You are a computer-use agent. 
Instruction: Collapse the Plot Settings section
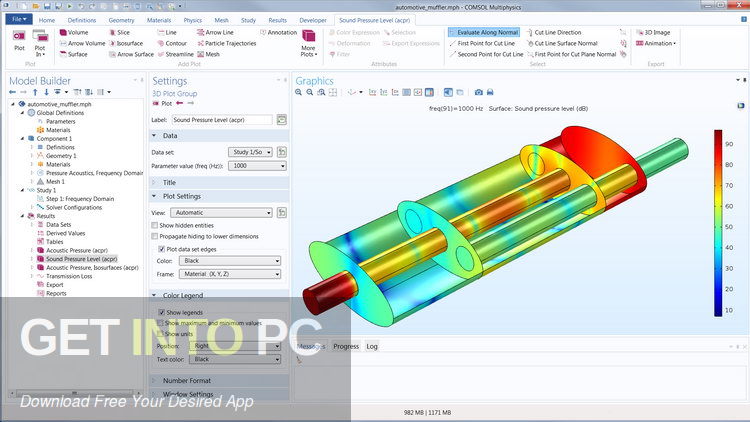[x=154, y=196]
